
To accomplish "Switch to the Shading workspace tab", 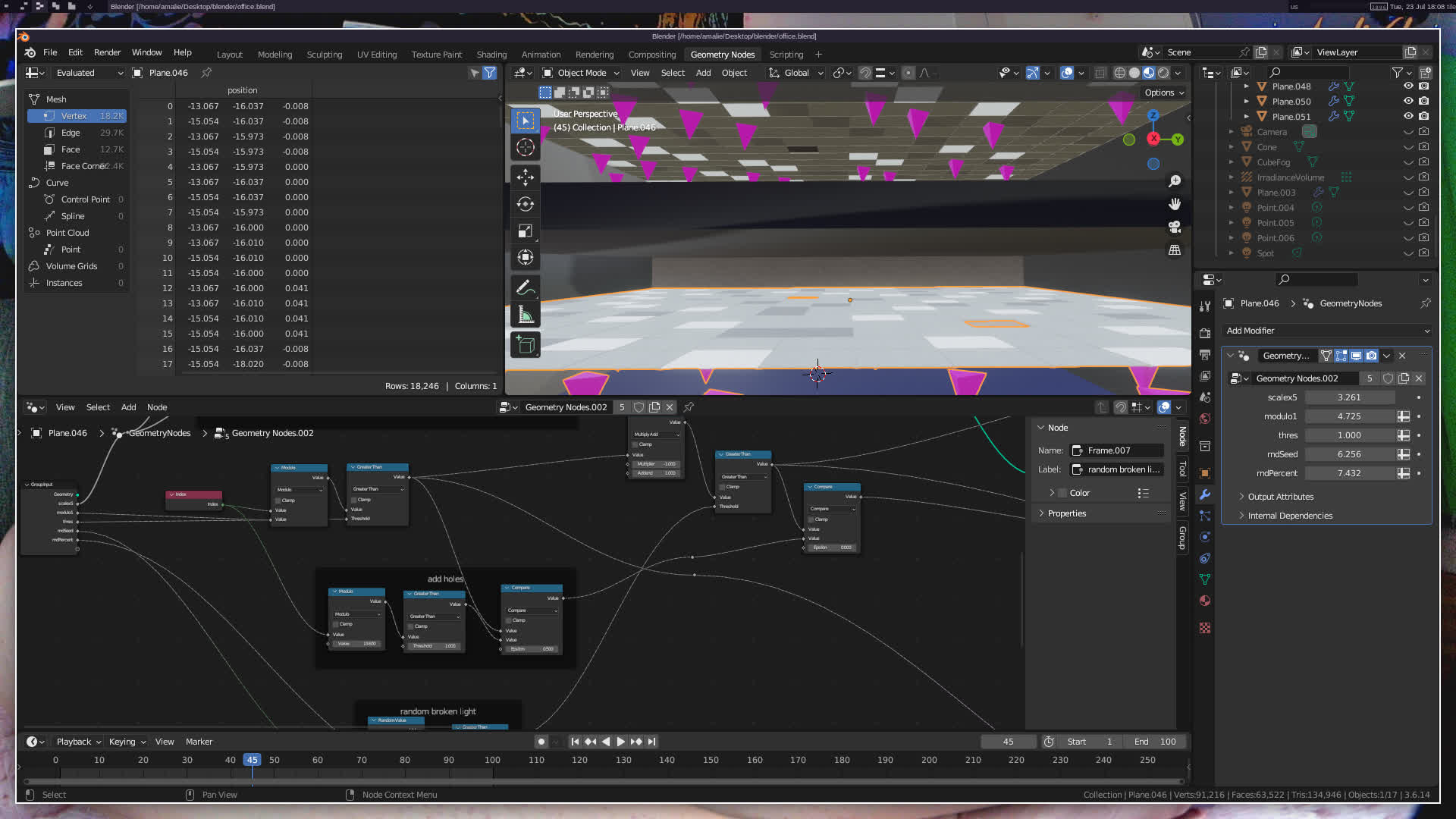I will (491, 55).
